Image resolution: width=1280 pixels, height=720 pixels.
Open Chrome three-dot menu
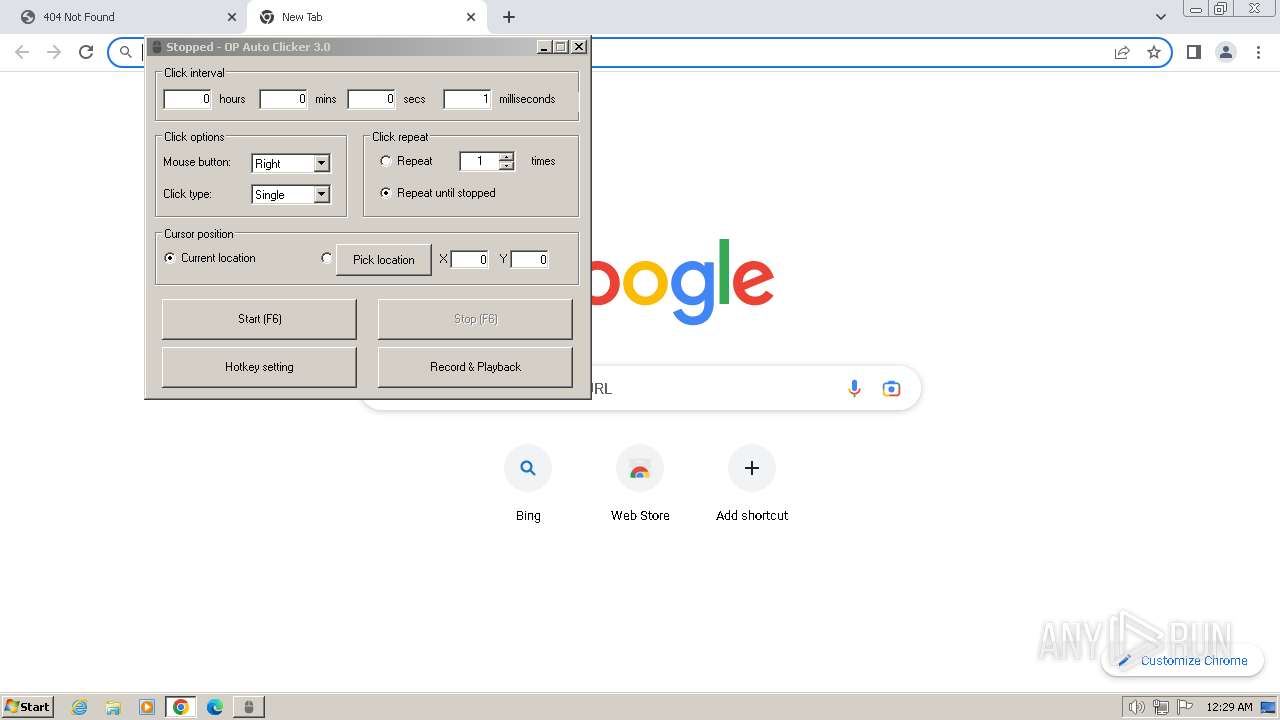(x=1258, y=52)
